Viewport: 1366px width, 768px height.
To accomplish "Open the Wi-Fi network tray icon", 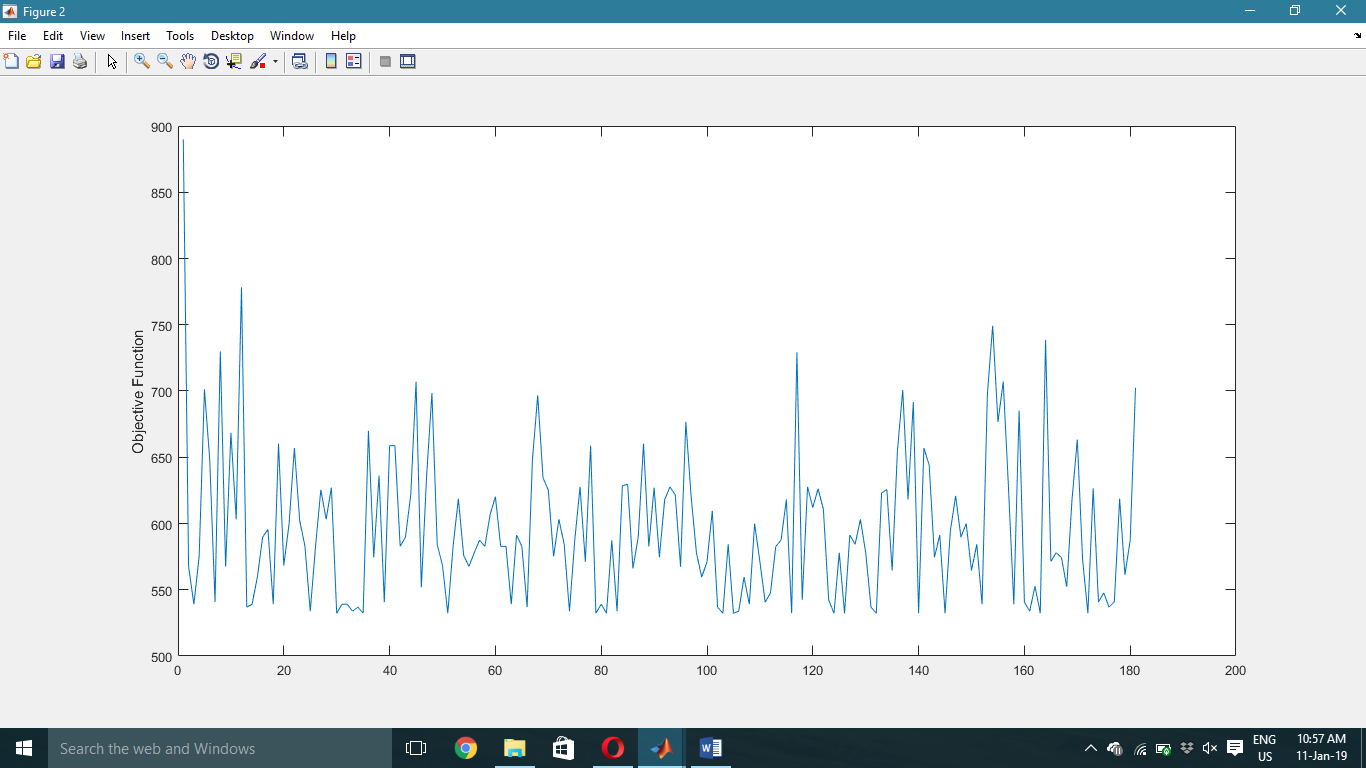I will (1140, 748).
